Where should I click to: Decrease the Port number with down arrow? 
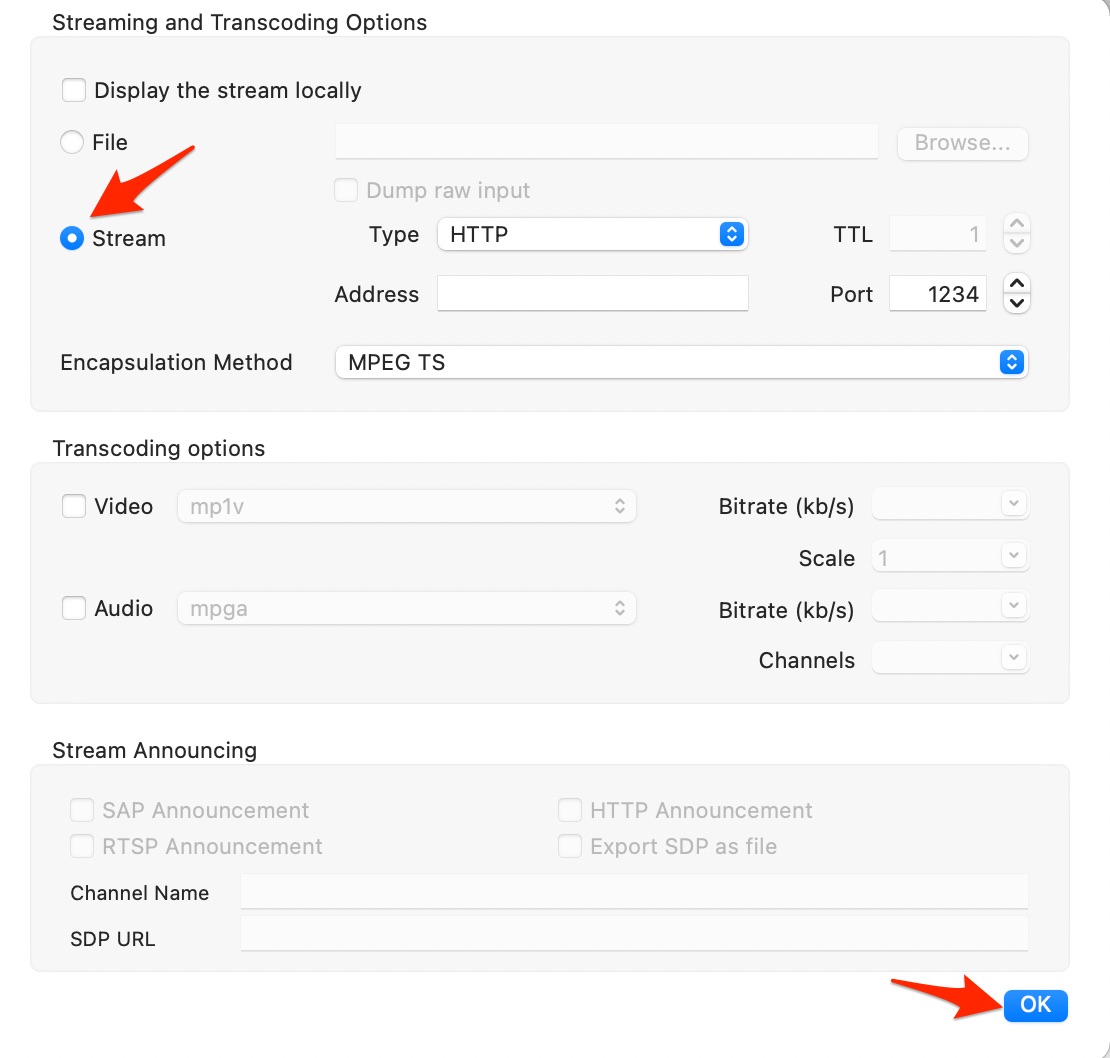pyautogui.click(x=1017, y=304)
